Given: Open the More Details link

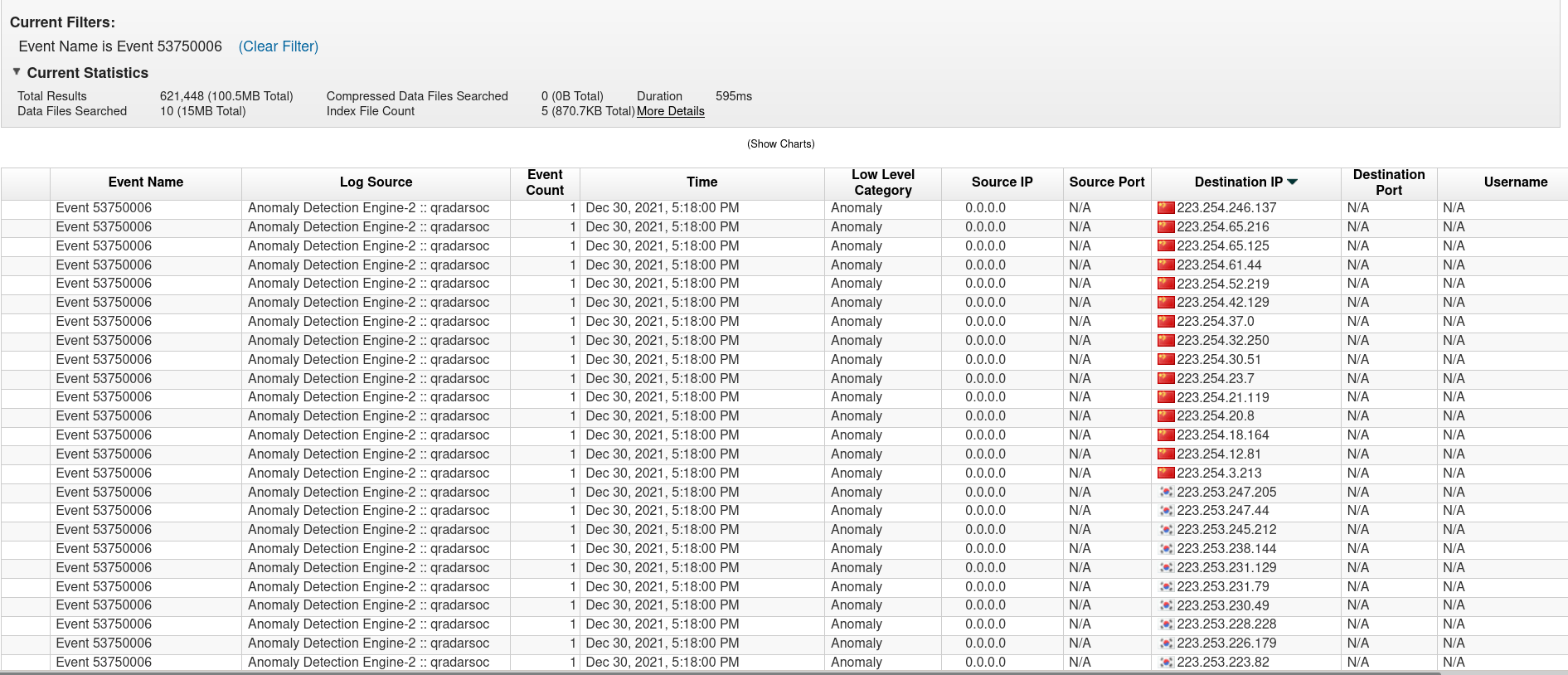Looking at the screenshot, I should pos(671,111).
